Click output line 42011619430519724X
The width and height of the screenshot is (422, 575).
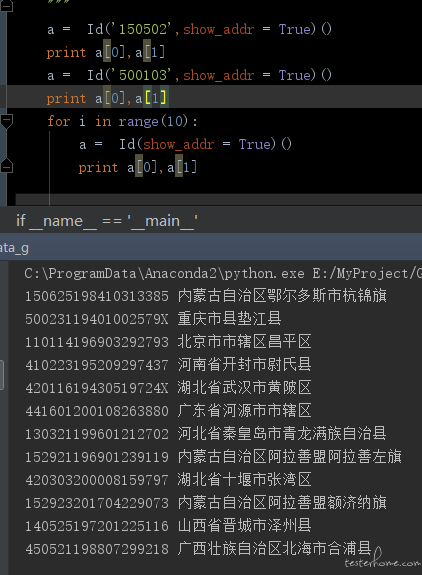(x=168, y=387)
